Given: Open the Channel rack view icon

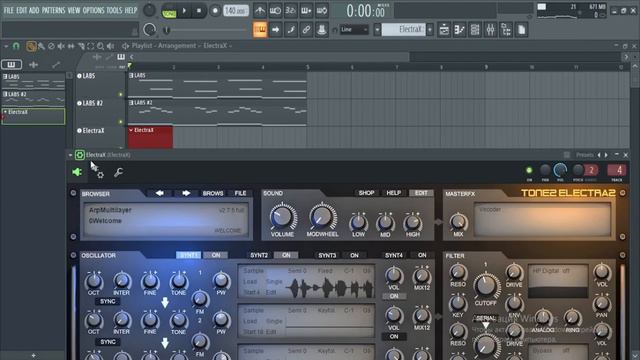Looking at the screenshot, I should pos(475,30).
